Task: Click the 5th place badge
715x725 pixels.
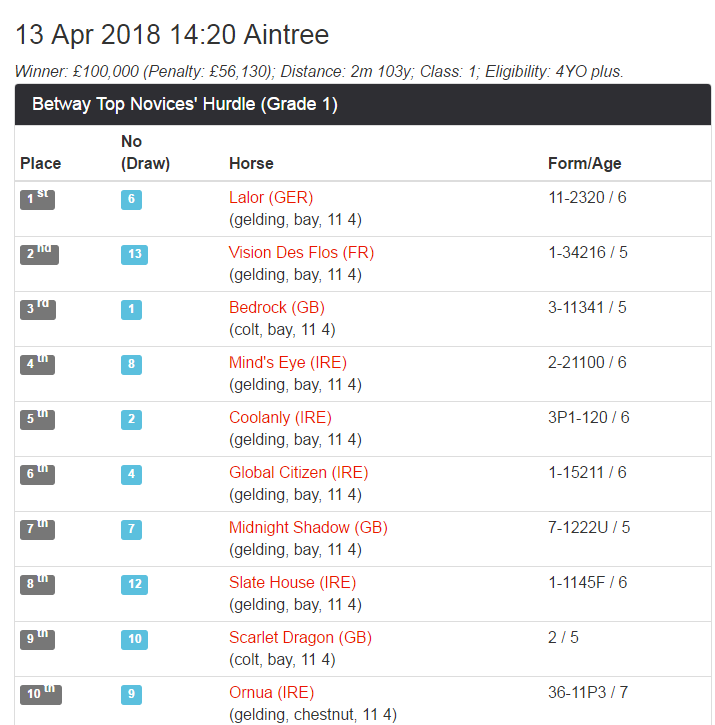Action: (x=37, y=419)
